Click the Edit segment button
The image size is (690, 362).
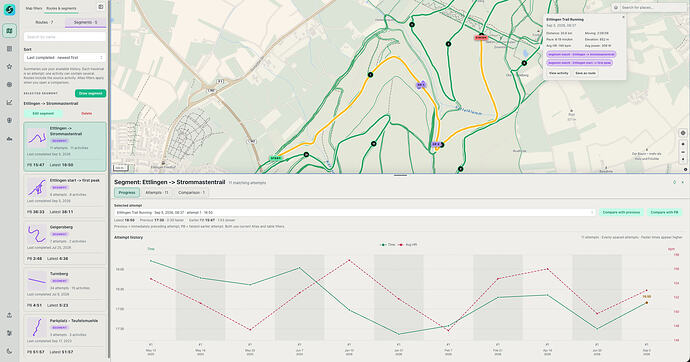pos(43,113)
